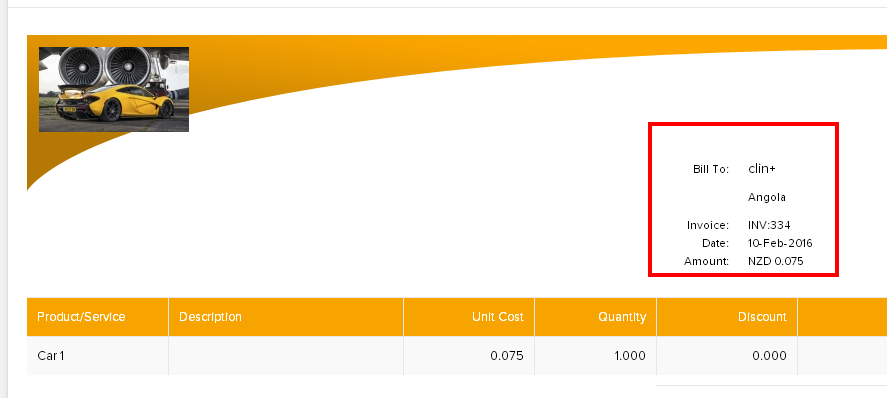Image resolution: width=887 pixels, height=398 pixels.
Task: Click the 1.000 quantity cell
Action: tap(596, 356)
